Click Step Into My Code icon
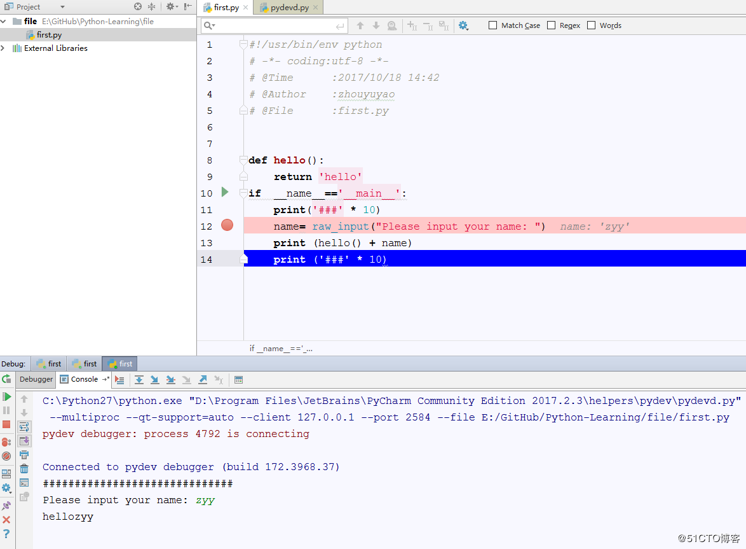Viewport: 746px width, 549px height. [171, 380]
